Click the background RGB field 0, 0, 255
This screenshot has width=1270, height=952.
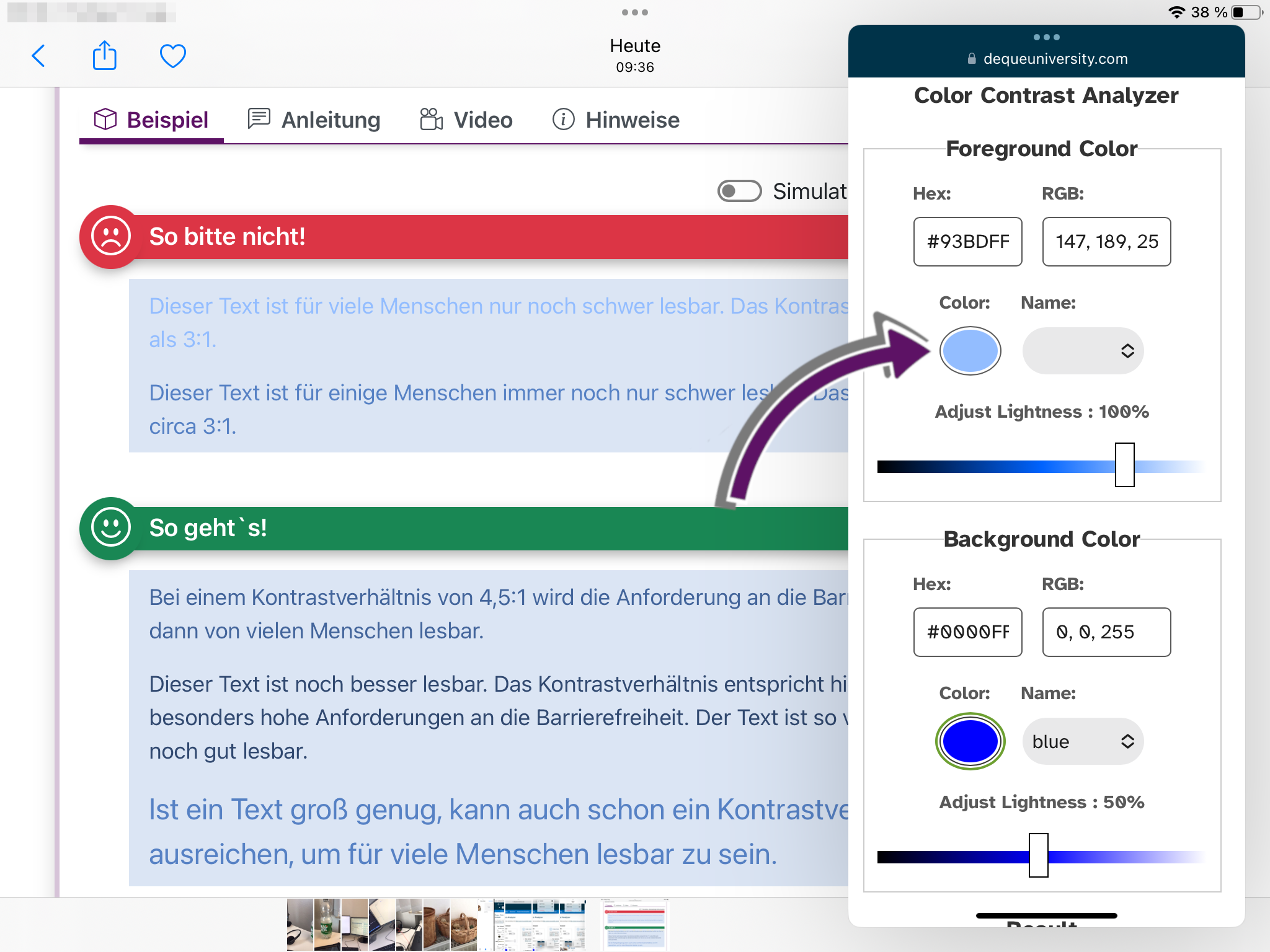click(x=1106, y=632)
